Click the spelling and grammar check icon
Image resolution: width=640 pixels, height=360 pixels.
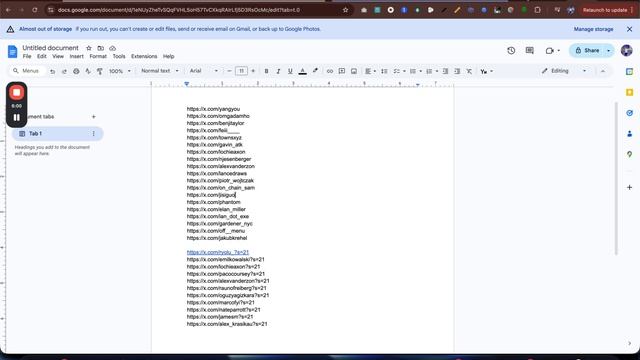[x=88, y=71]
